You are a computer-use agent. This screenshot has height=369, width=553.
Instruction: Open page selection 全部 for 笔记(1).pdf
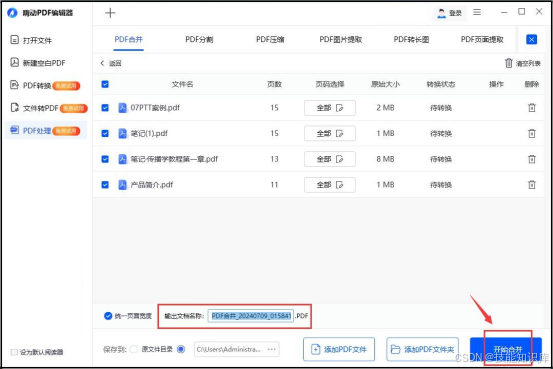pos(330,133)
